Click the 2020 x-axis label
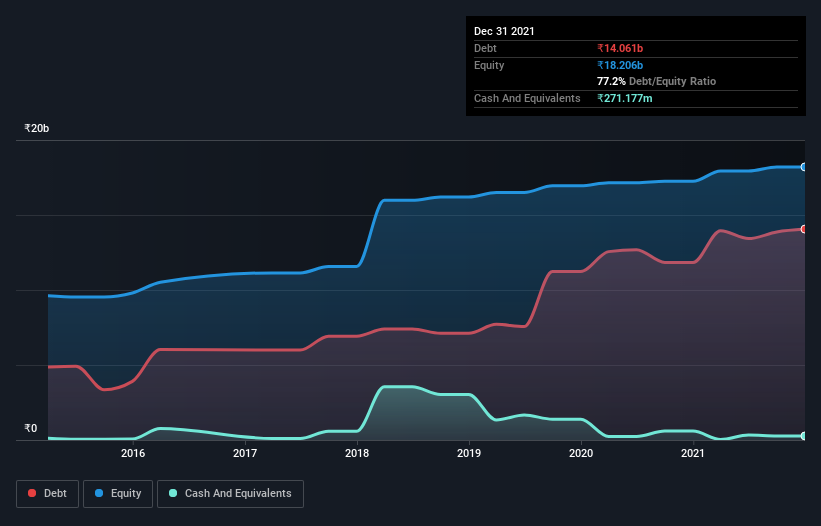The image size is (821, 526). coord(581,453)
